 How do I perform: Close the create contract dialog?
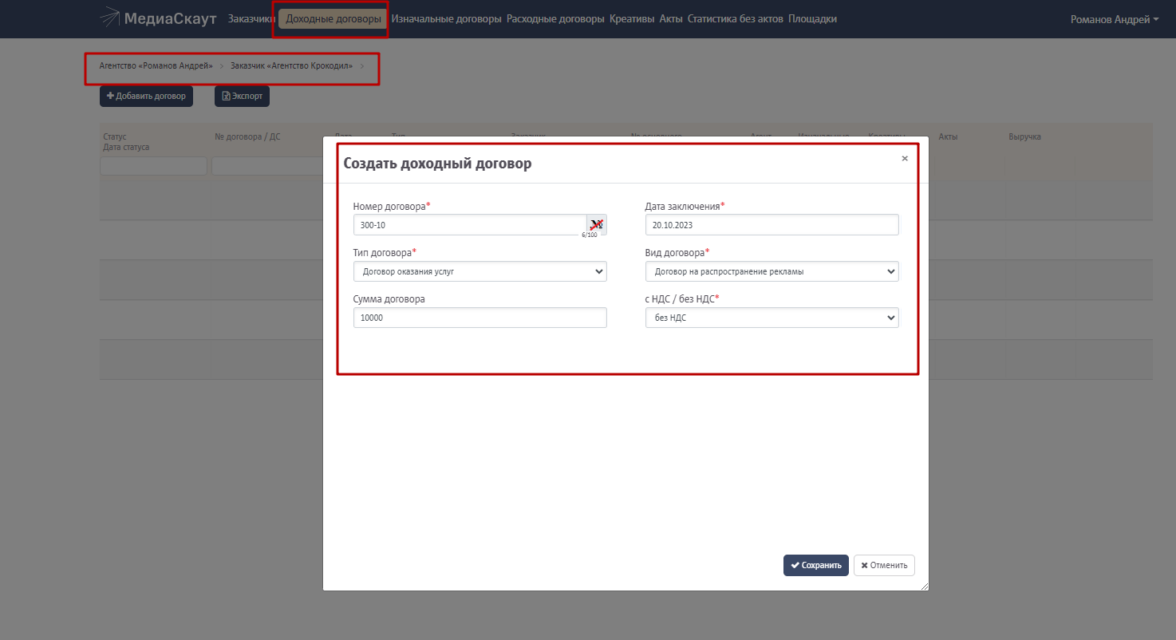tap(904, 158)
